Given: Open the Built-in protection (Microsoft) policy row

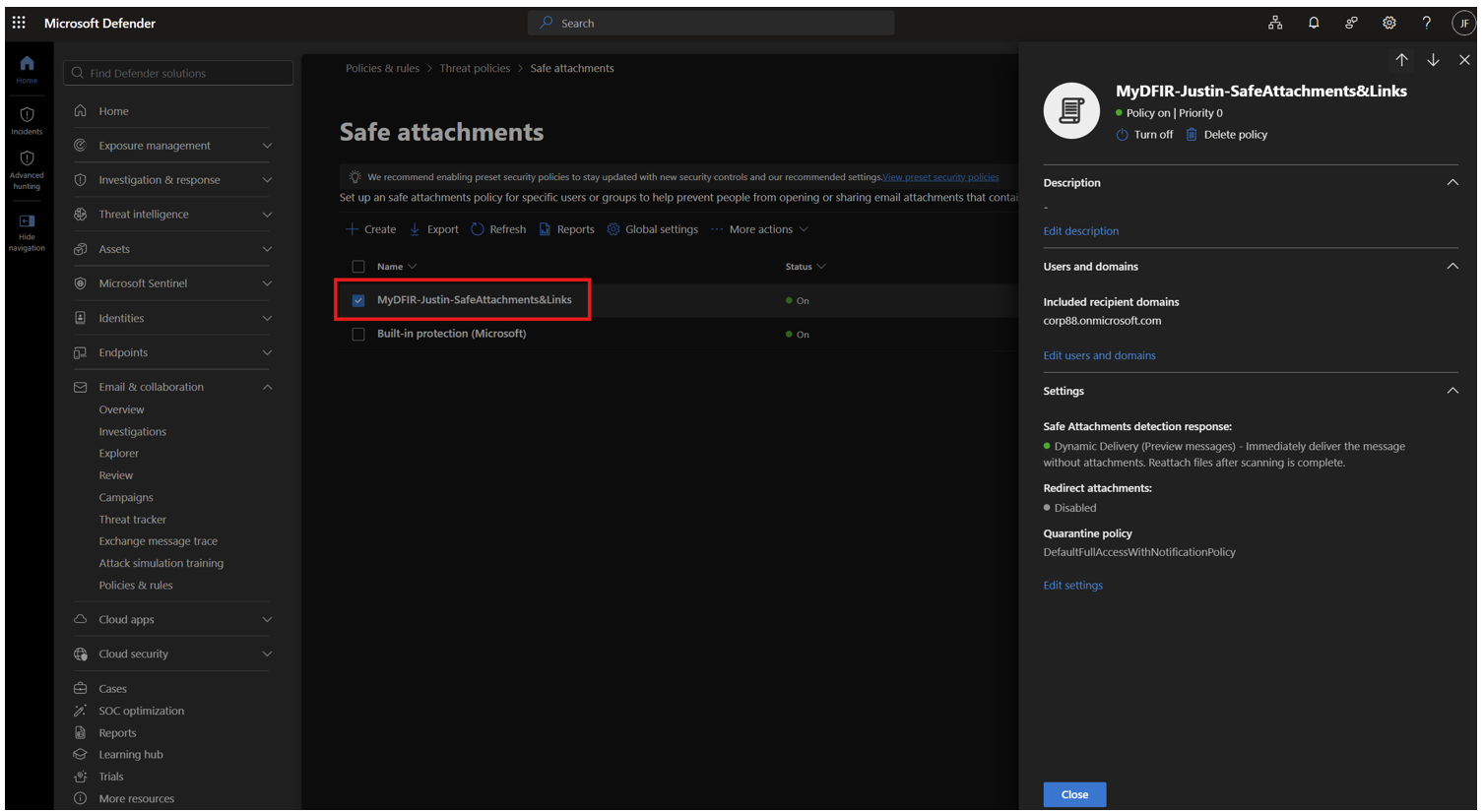Looking at the screenshot, I should pyautogui.click(x=451, y=334).
